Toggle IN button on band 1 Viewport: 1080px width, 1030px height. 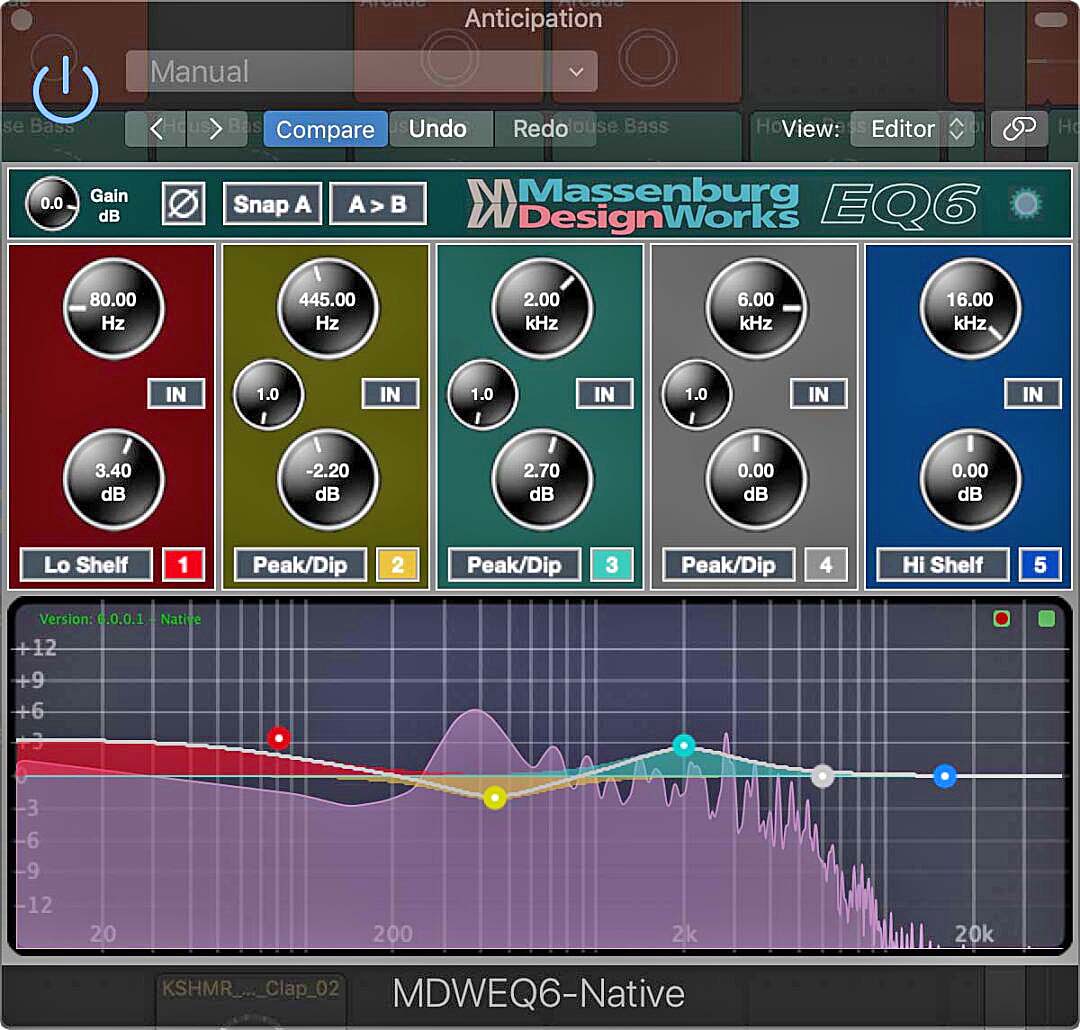click(176, 394)
